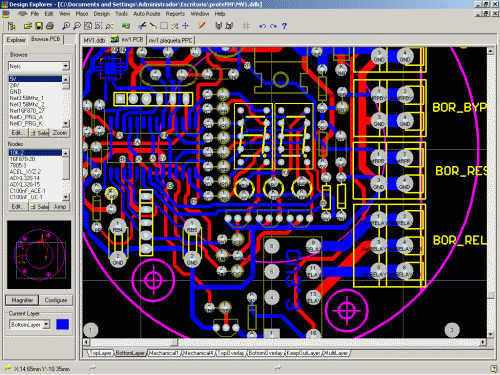Undo the last action via toolbar arrow

262,26
